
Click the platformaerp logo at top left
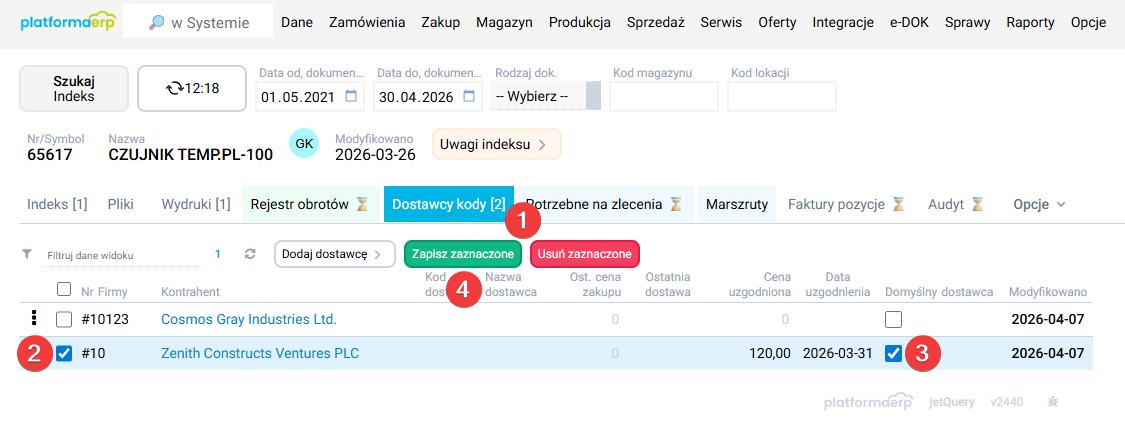pyautogui.click(x=67, y=22)
